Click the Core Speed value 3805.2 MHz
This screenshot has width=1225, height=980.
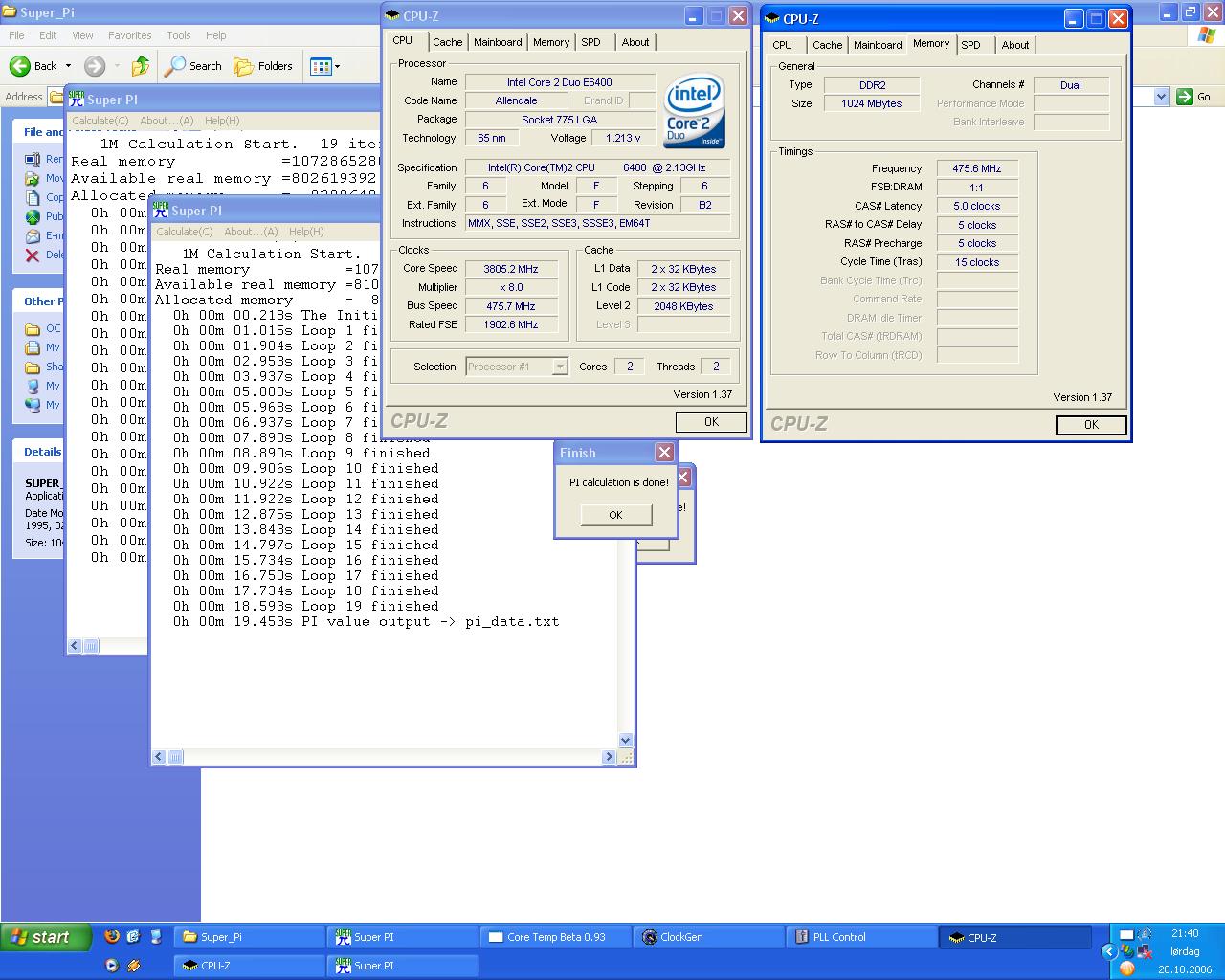click(x=511, y=269)
